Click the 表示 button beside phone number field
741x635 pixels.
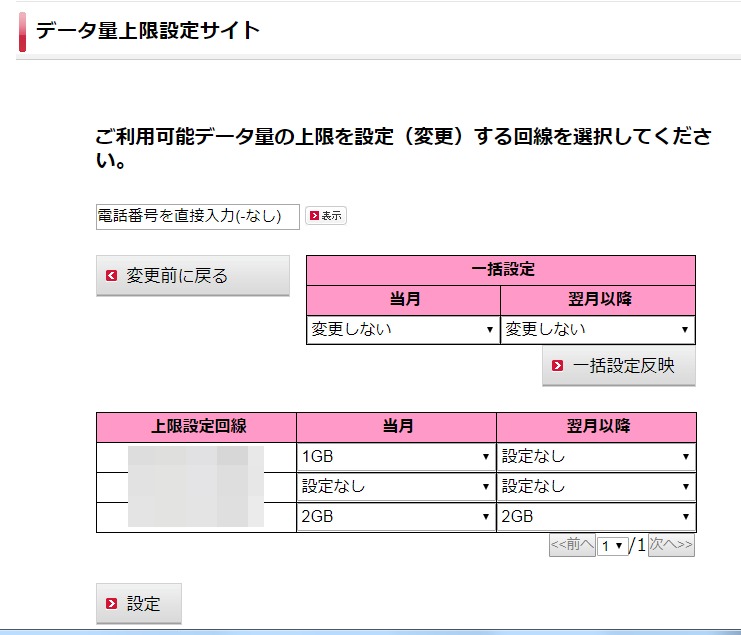[326, 216]
